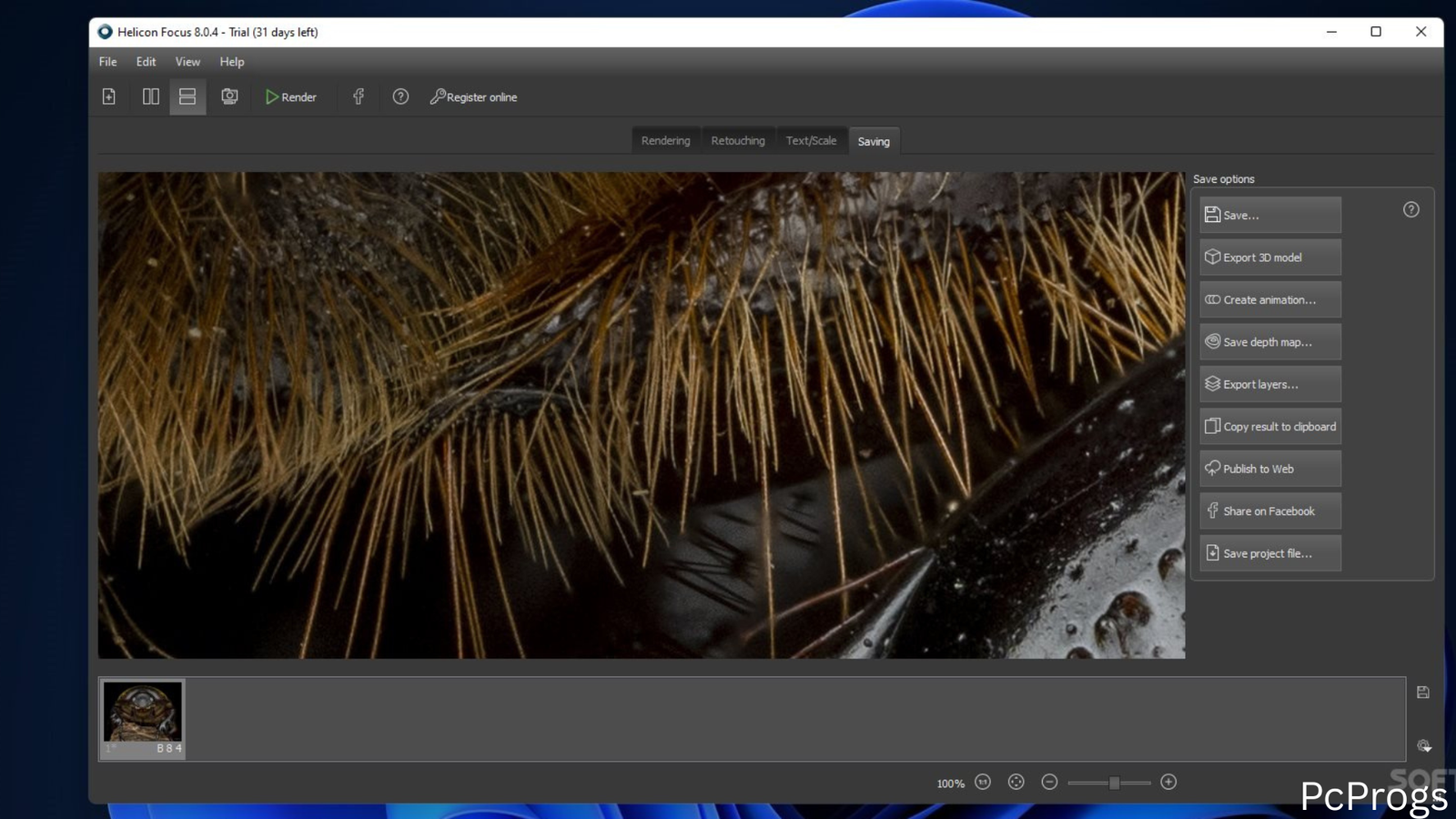Select the beetle output thumbnail
Image resolution: width=1456 pixels, height=819 pixels.
coord(143,719)
